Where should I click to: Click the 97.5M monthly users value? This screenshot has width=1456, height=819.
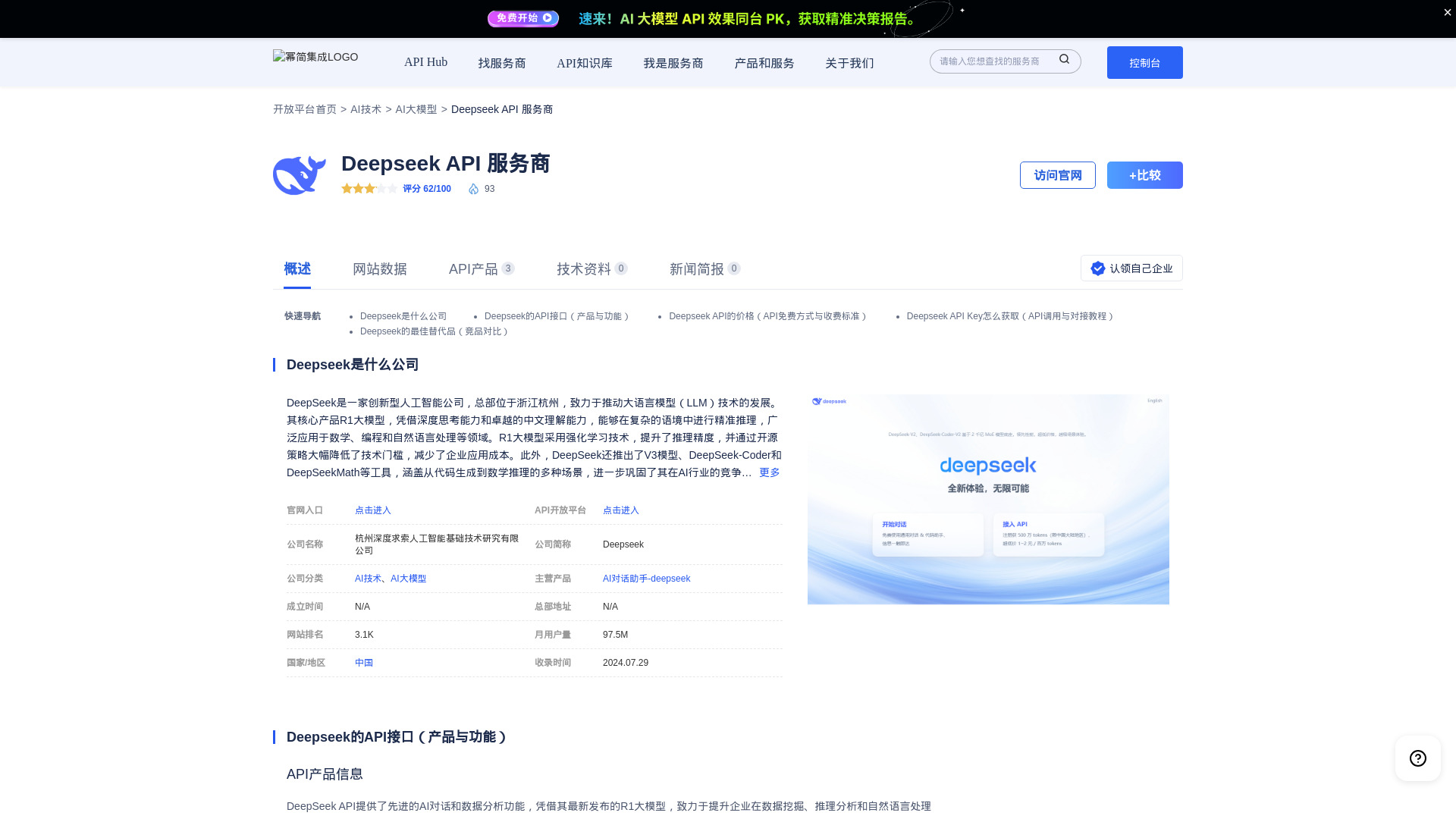615,635
